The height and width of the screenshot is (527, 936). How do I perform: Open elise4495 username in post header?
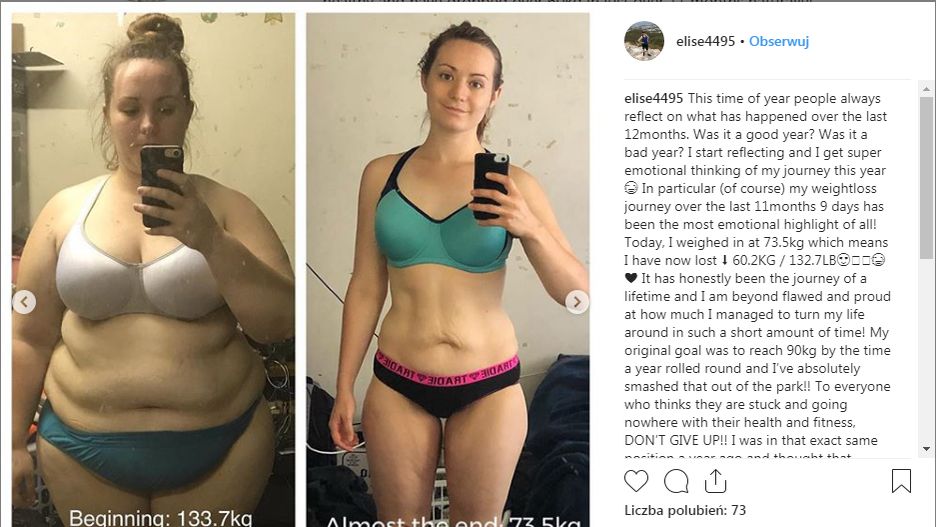[x=706, y=41]
